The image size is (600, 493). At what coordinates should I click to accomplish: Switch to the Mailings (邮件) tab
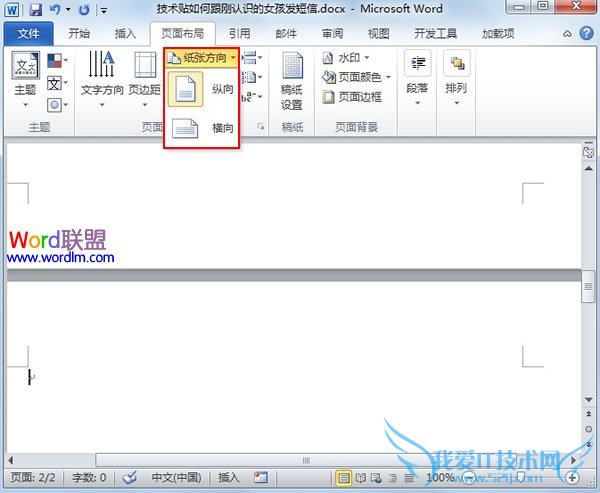coord(286,34)
